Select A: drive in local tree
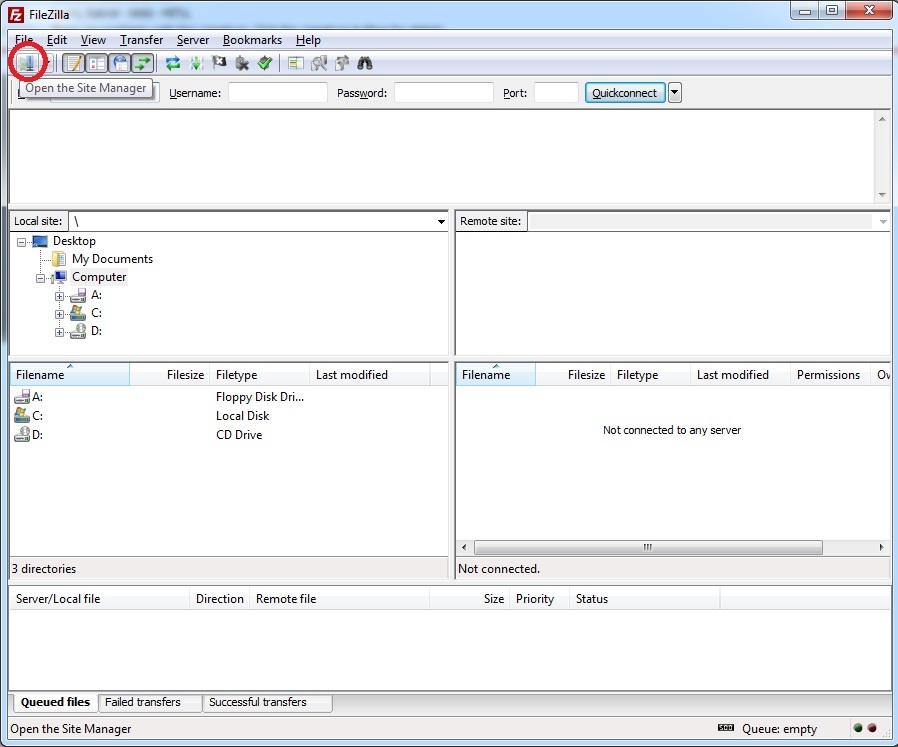This screenshot has height=747, width=898. [x=96, y=295]
